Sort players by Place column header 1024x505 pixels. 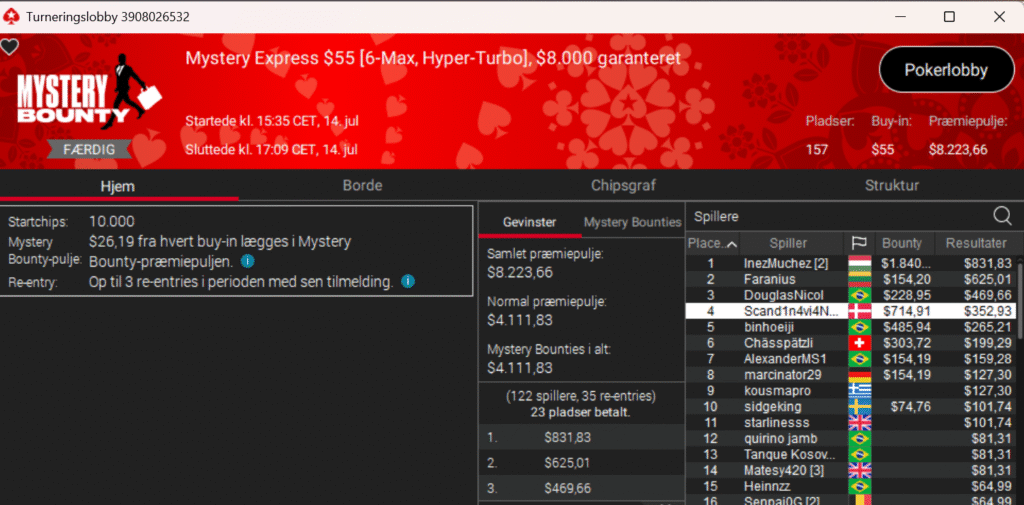[712, 243]
